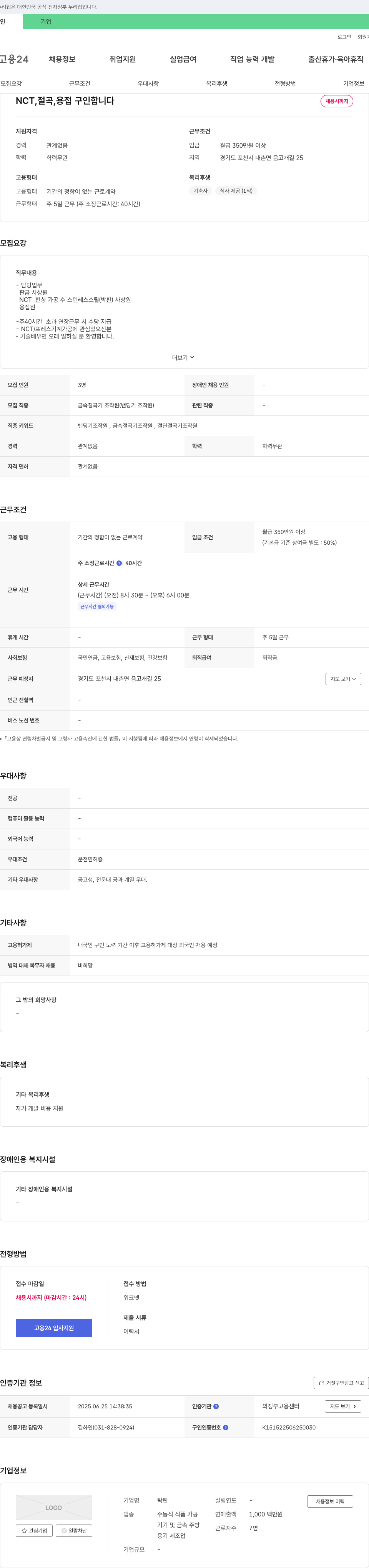
Task: Click address 경기도 포천시 내촌면 음고개길 25 in 근무 예정지 row
Action: pos(119,679)
